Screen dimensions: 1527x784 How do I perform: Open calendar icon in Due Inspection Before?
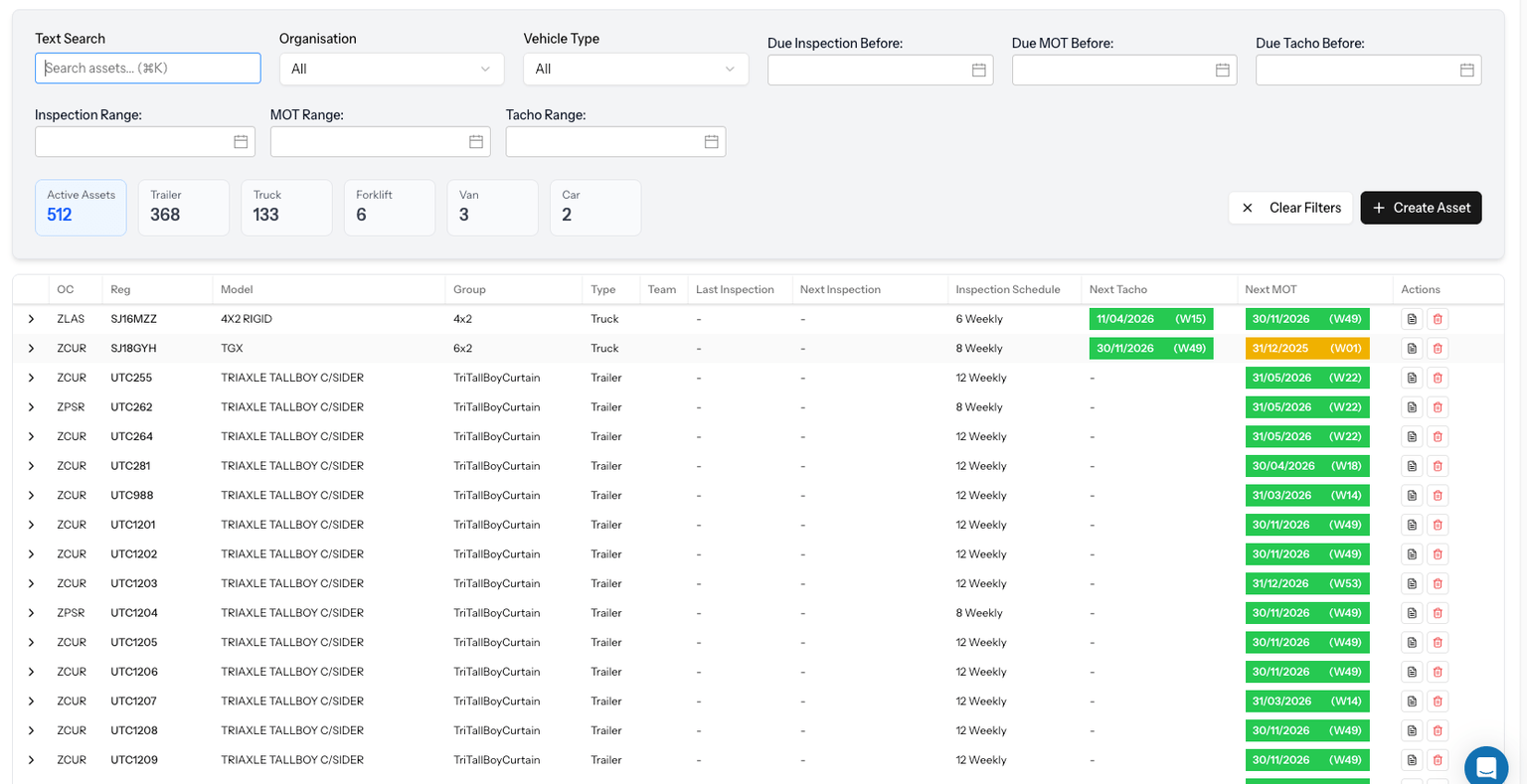pos(978,70)
